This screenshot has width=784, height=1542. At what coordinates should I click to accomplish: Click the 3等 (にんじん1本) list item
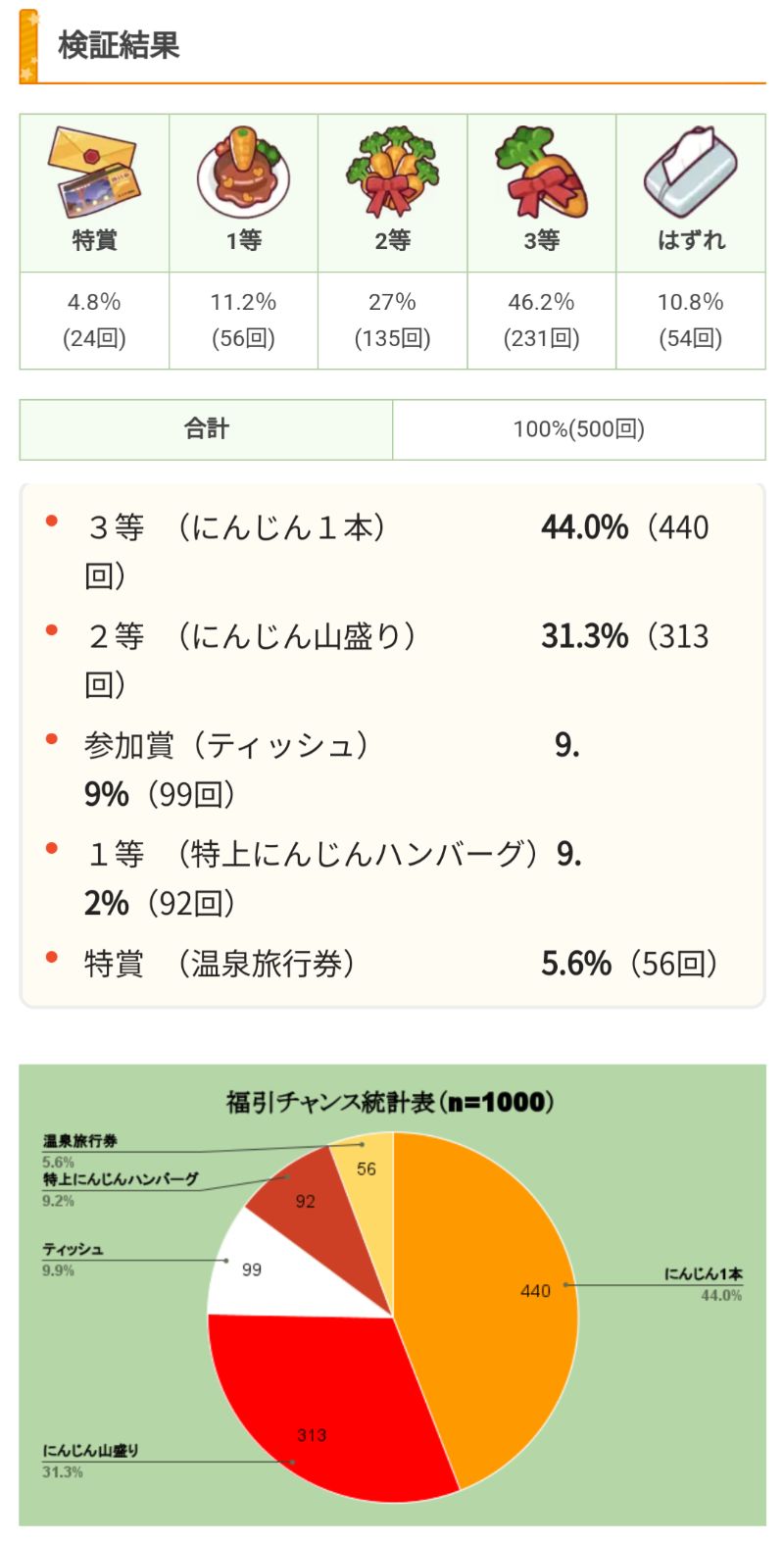click(235, 529)
